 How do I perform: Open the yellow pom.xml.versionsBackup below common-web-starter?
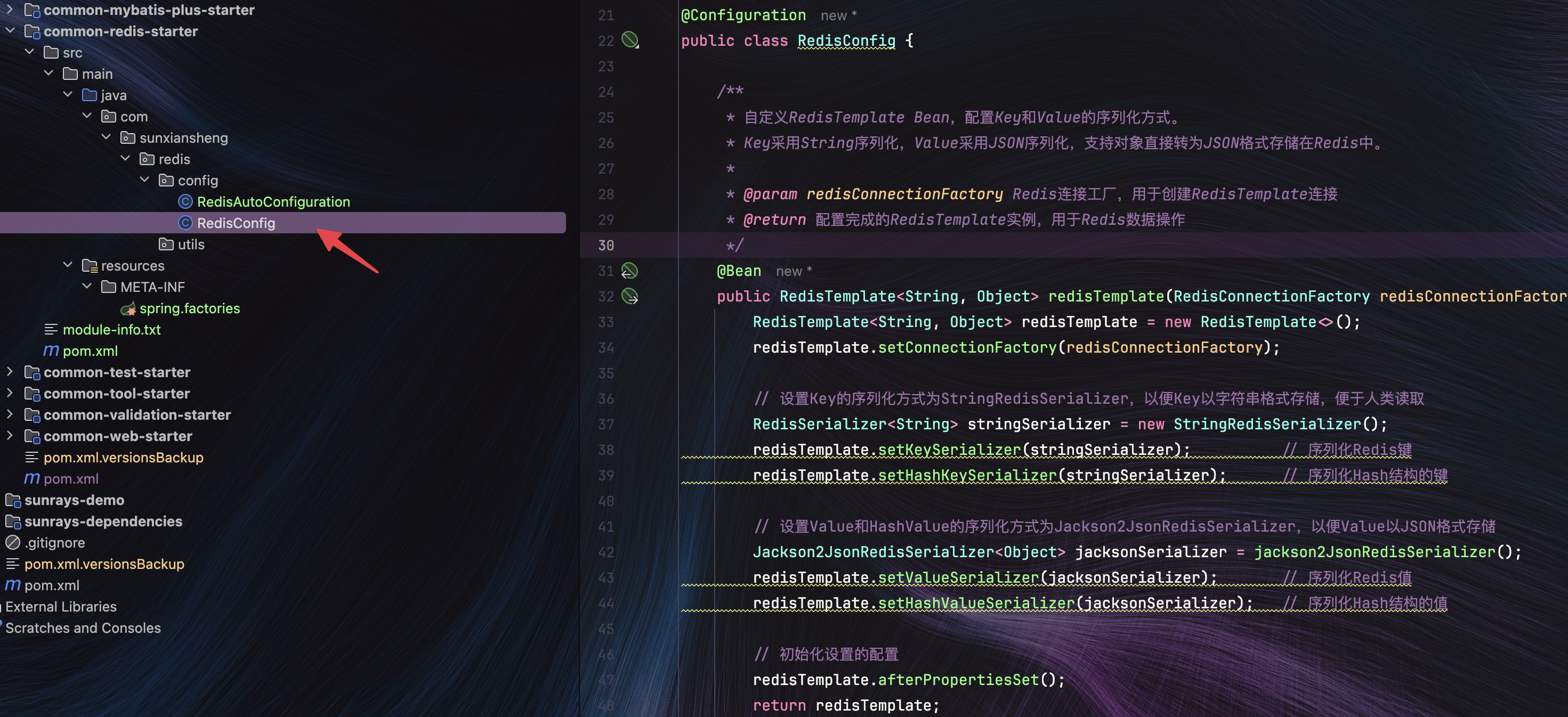(124, 458)
